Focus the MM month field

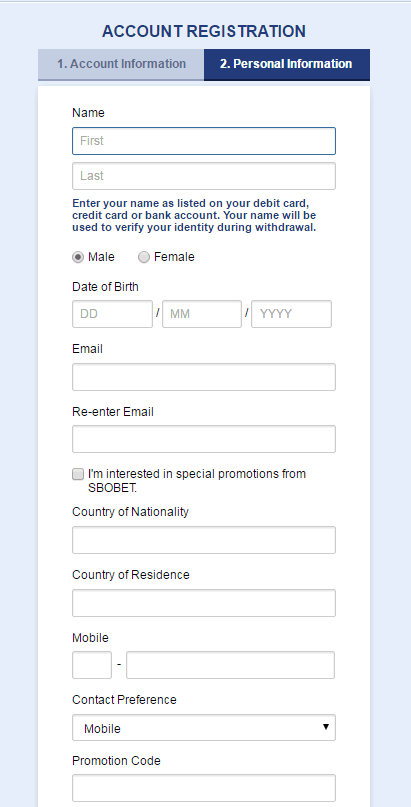coord(202,314)
